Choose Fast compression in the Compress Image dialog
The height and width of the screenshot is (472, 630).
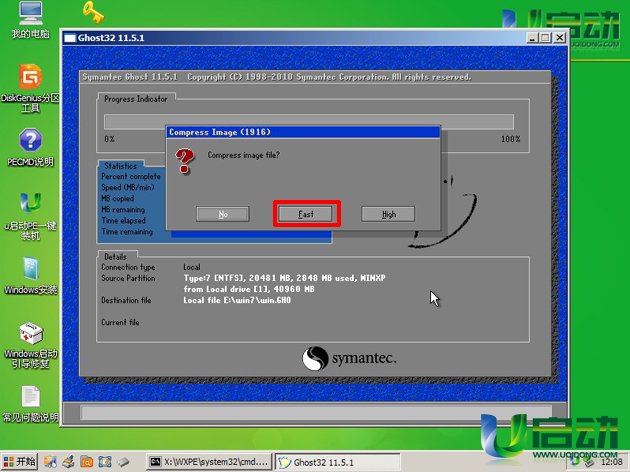(x=306, y=214)
